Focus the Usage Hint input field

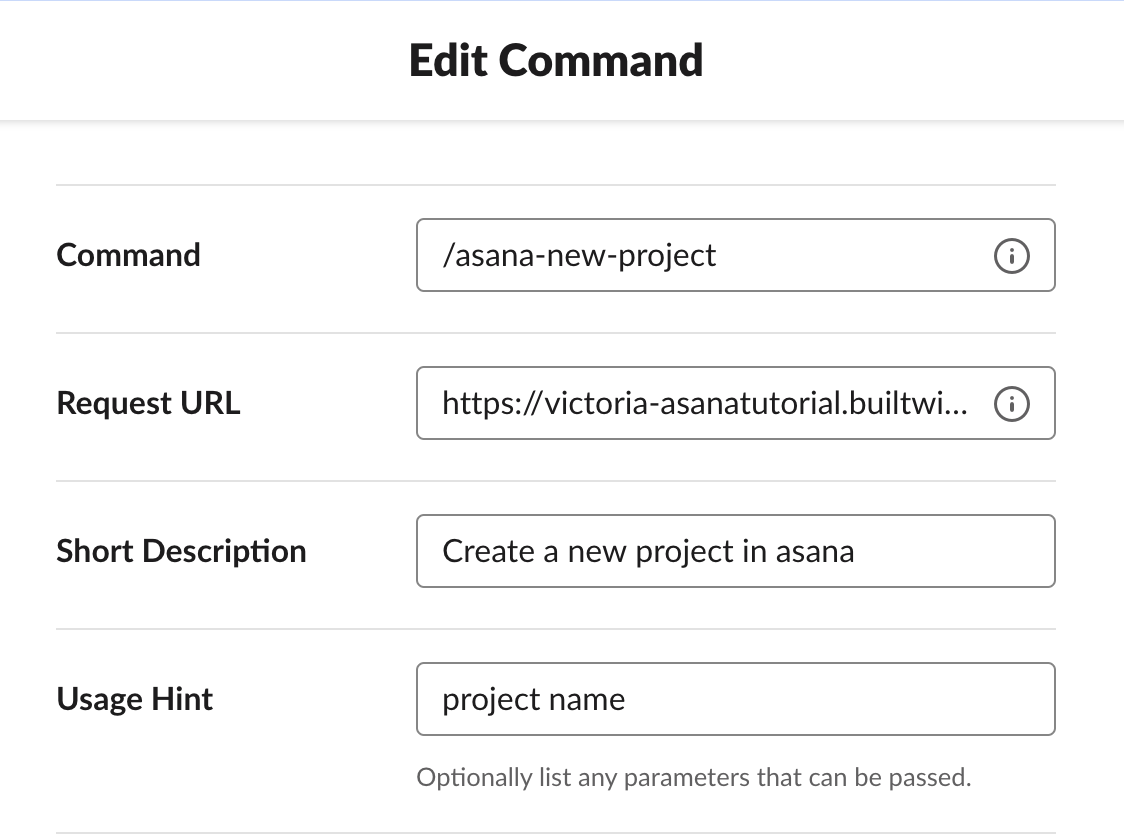tap(735, 699)
